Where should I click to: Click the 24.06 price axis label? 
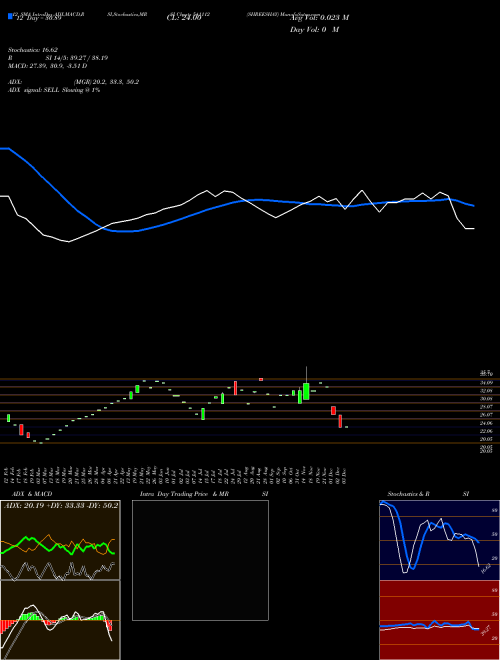(487, 423)
